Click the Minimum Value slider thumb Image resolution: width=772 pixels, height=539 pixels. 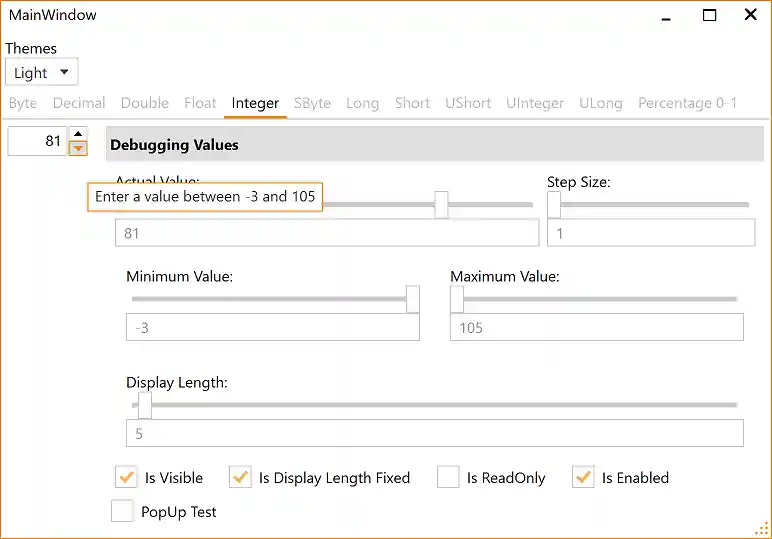tap(413, 299)
